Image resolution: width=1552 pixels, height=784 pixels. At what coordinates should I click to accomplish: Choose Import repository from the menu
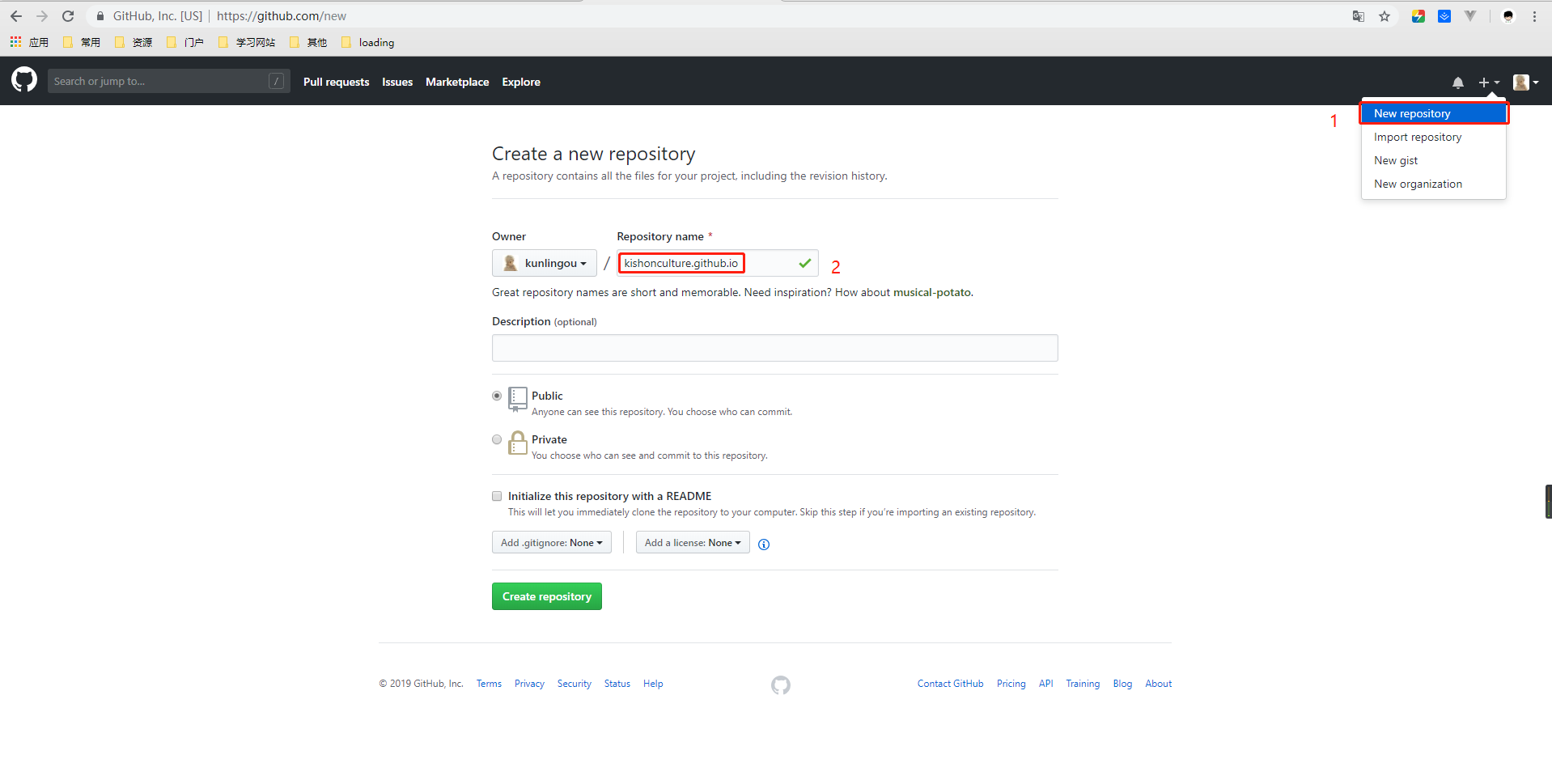tap(1433, 137)
